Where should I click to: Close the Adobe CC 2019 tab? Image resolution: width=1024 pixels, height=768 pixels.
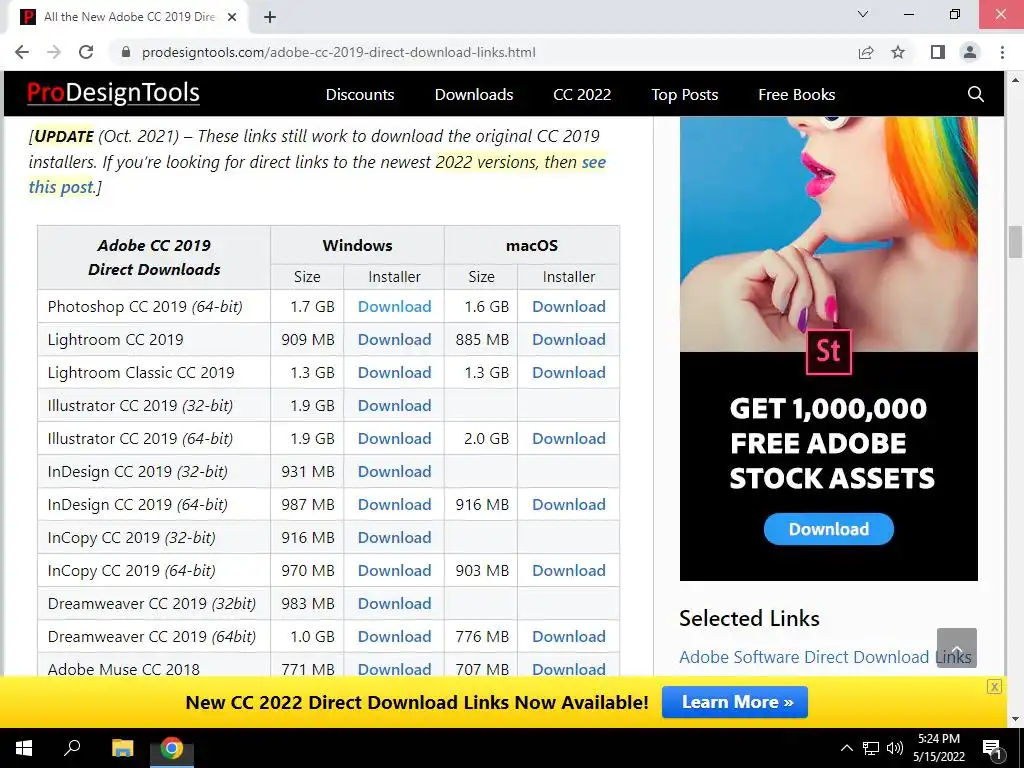pos(232,17)
